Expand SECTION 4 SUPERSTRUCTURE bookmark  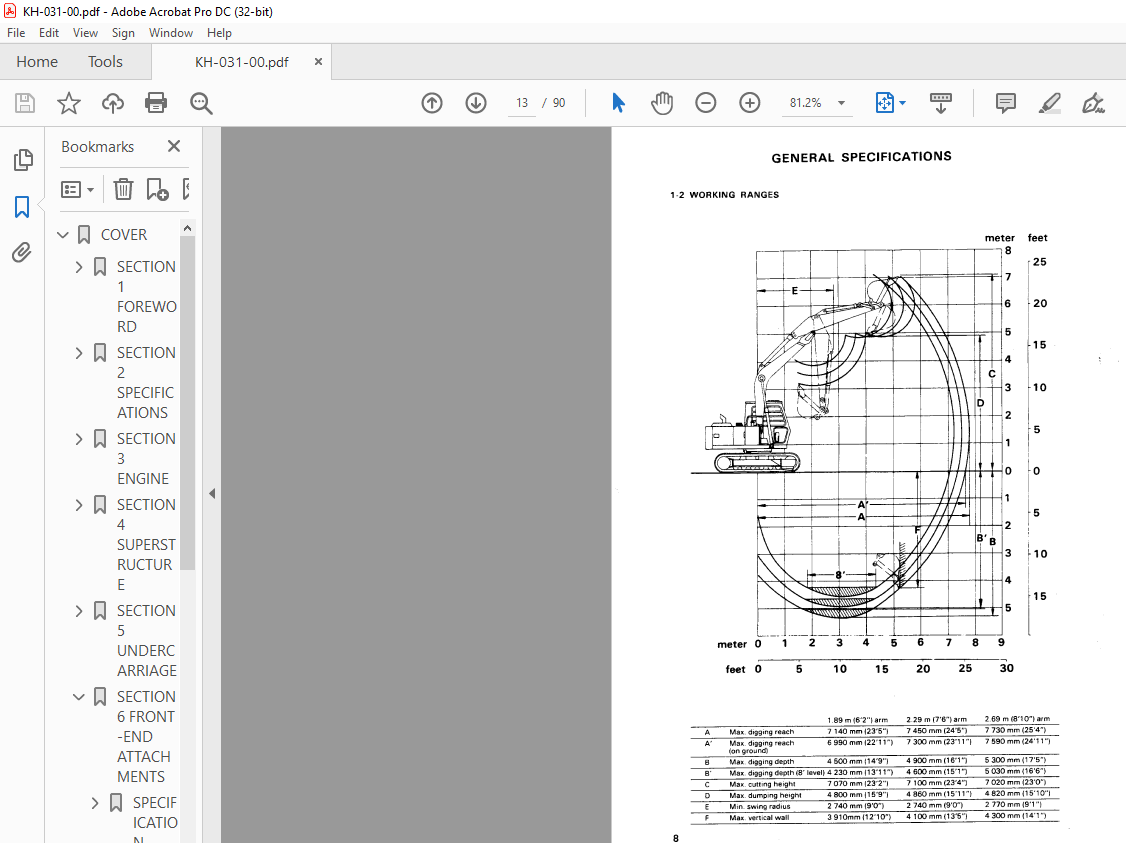pos(79,505)
